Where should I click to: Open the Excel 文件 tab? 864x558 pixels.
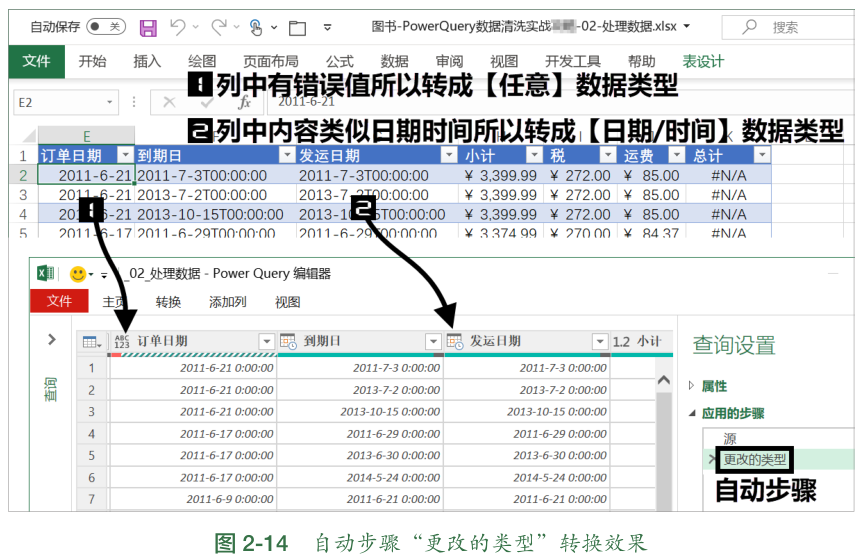click(x=36, y=61)
